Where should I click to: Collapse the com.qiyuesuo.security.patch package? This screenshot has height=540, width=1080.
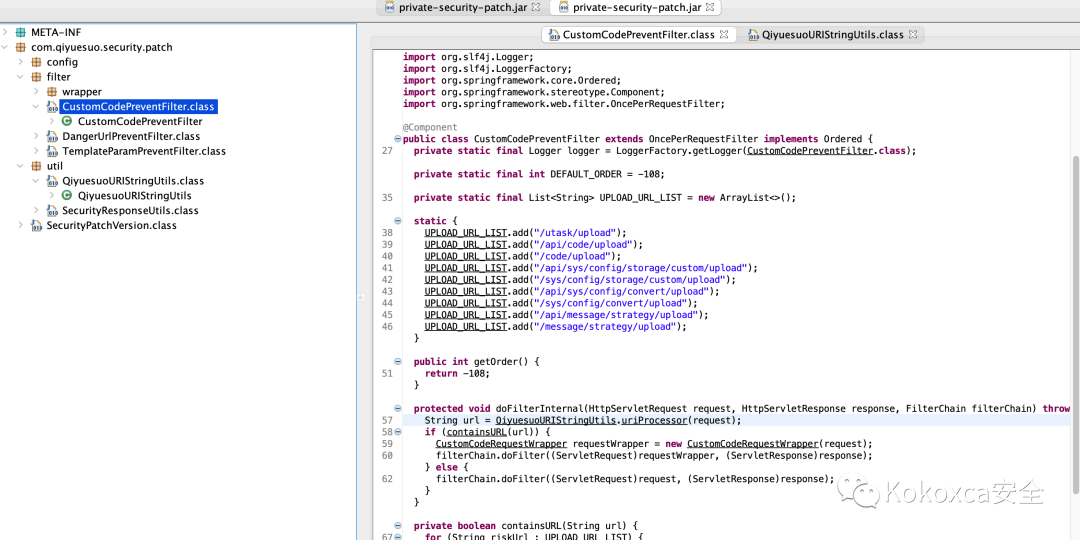coord(6,48)
